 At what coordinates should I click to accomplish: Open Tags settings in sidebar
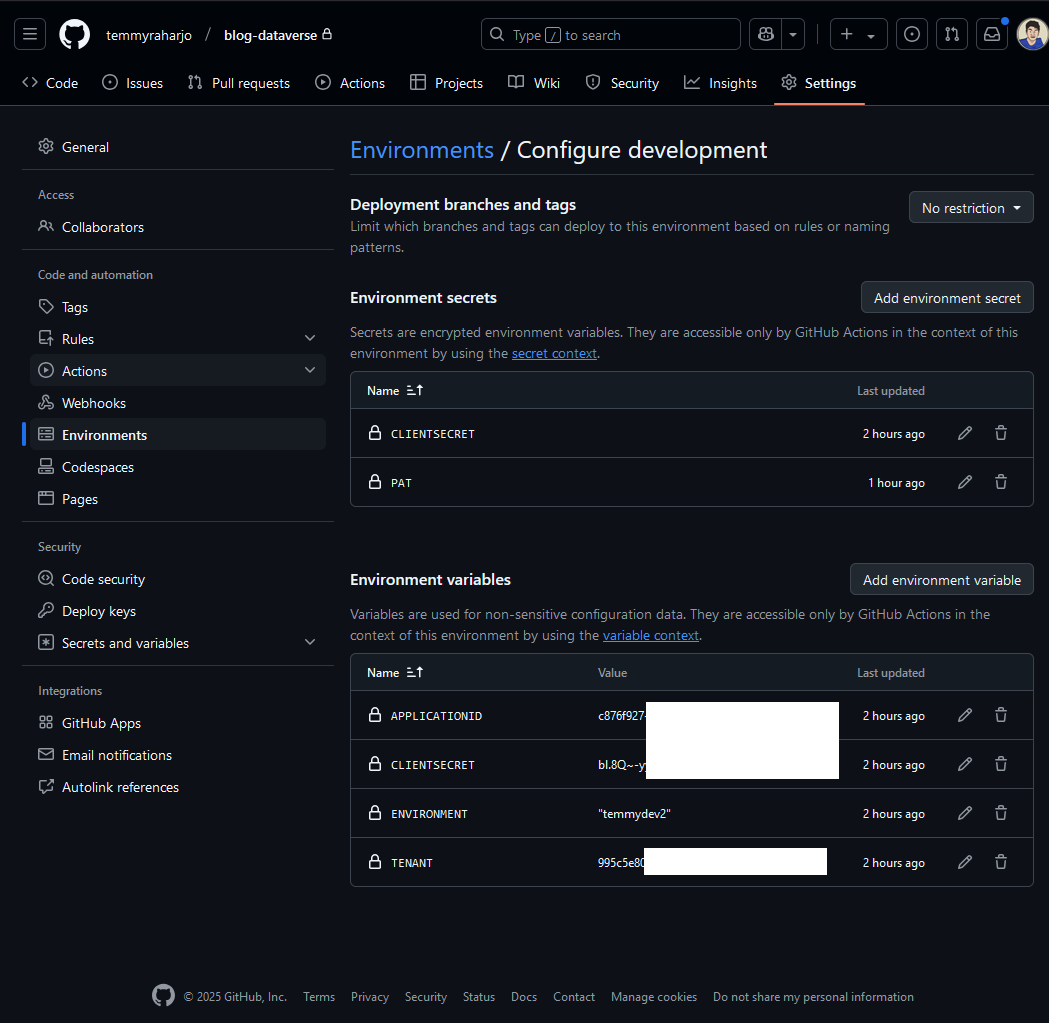pos(178,307)
